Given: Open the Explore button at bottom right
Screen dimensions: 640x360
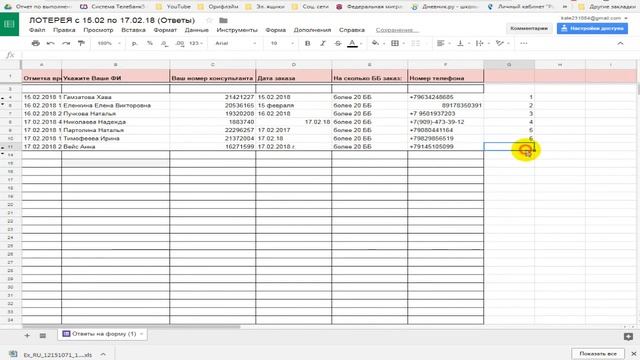Looking at the screenshot, I should point(628,337).
